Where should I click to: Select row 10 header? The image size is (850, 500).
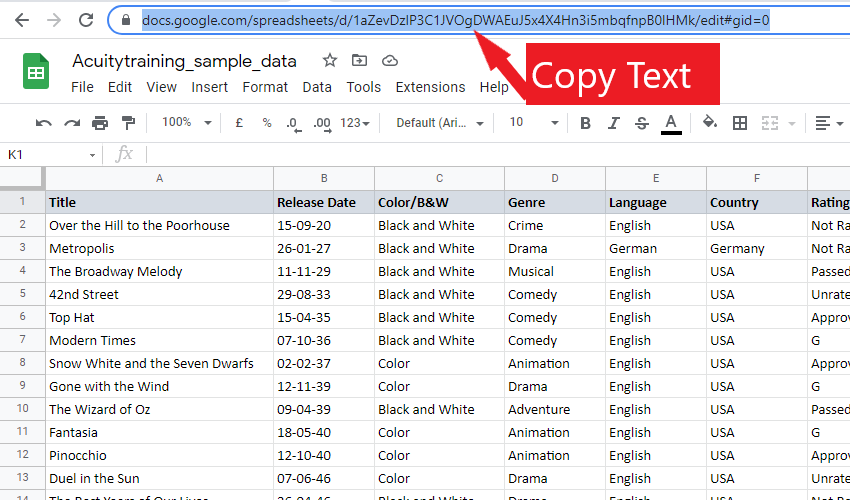[x=22, y=409]
